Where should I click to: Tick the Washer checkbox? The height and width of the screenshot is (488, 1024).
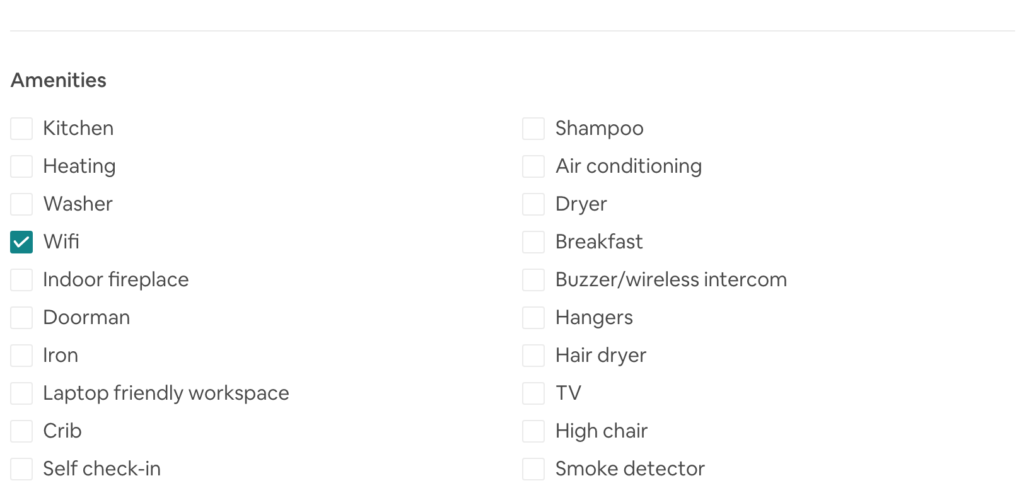point(22,204)
